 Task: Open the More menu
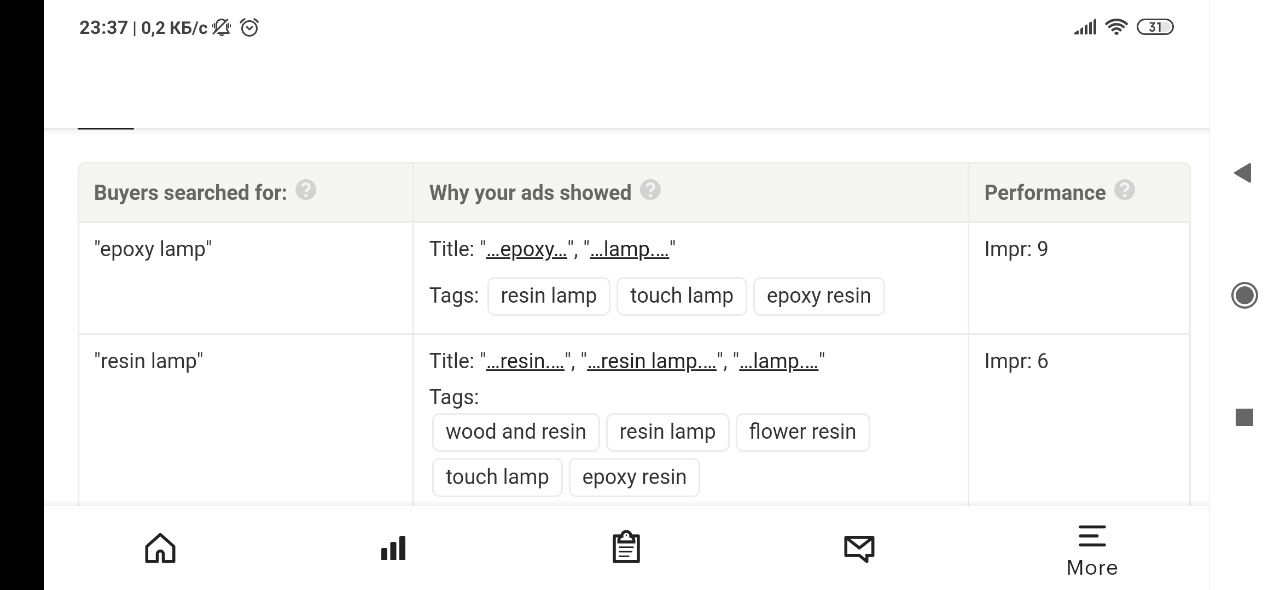tap(1092, 550)
